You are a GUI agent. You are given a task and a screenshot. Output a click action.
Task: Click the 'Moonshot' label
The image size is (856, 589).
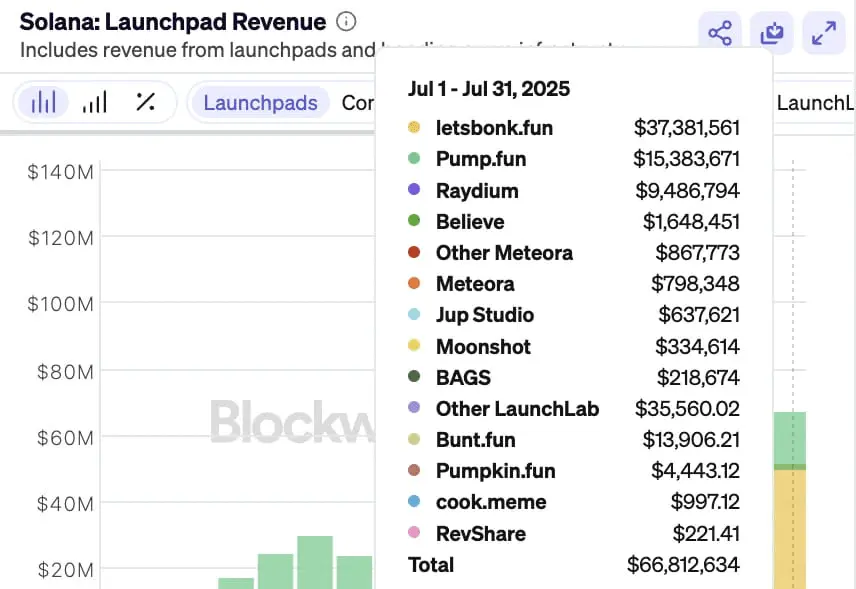point(483,347)
